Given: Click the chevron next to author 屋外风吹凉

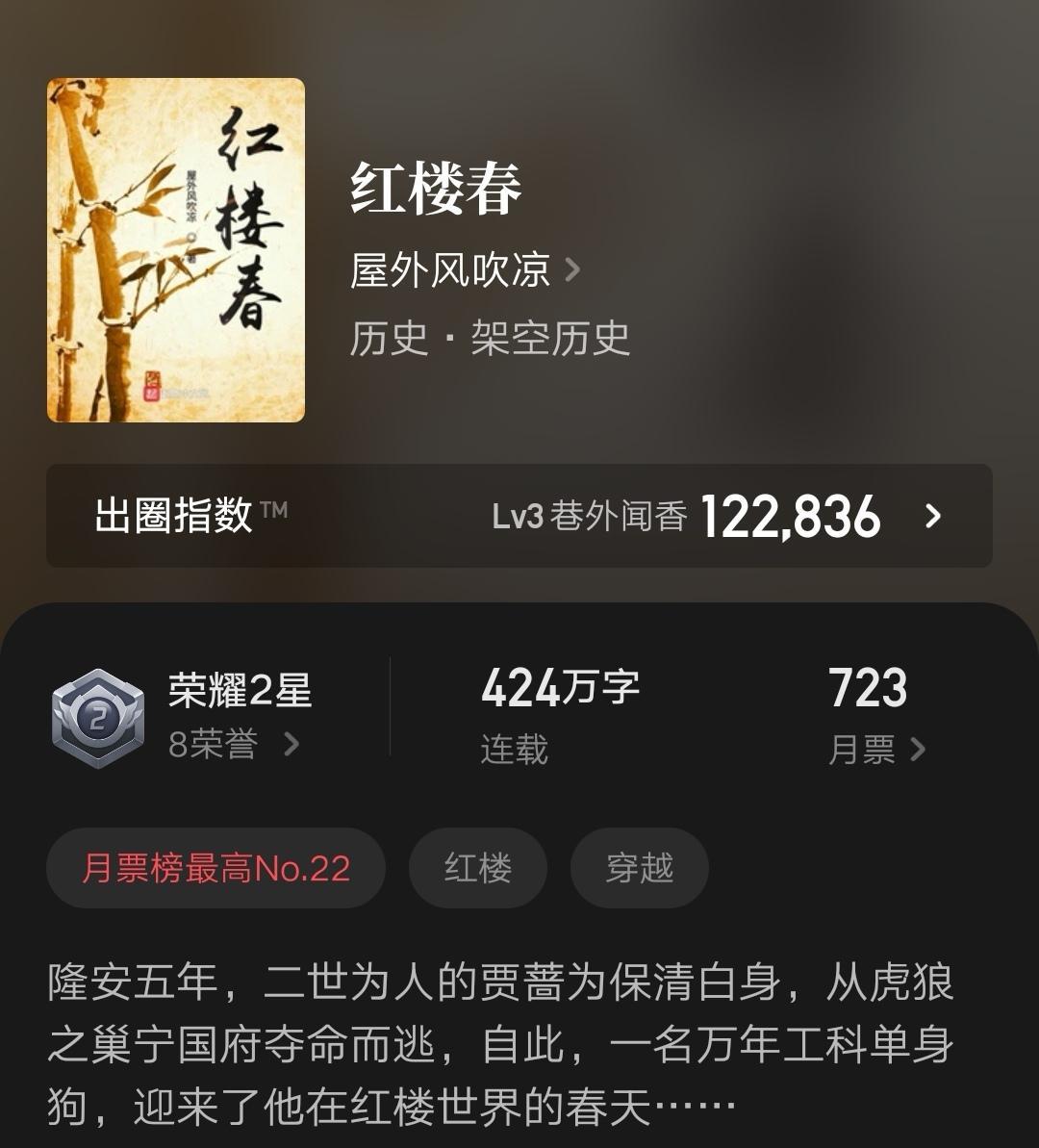Looking at the screenshot, I should 572,269.
